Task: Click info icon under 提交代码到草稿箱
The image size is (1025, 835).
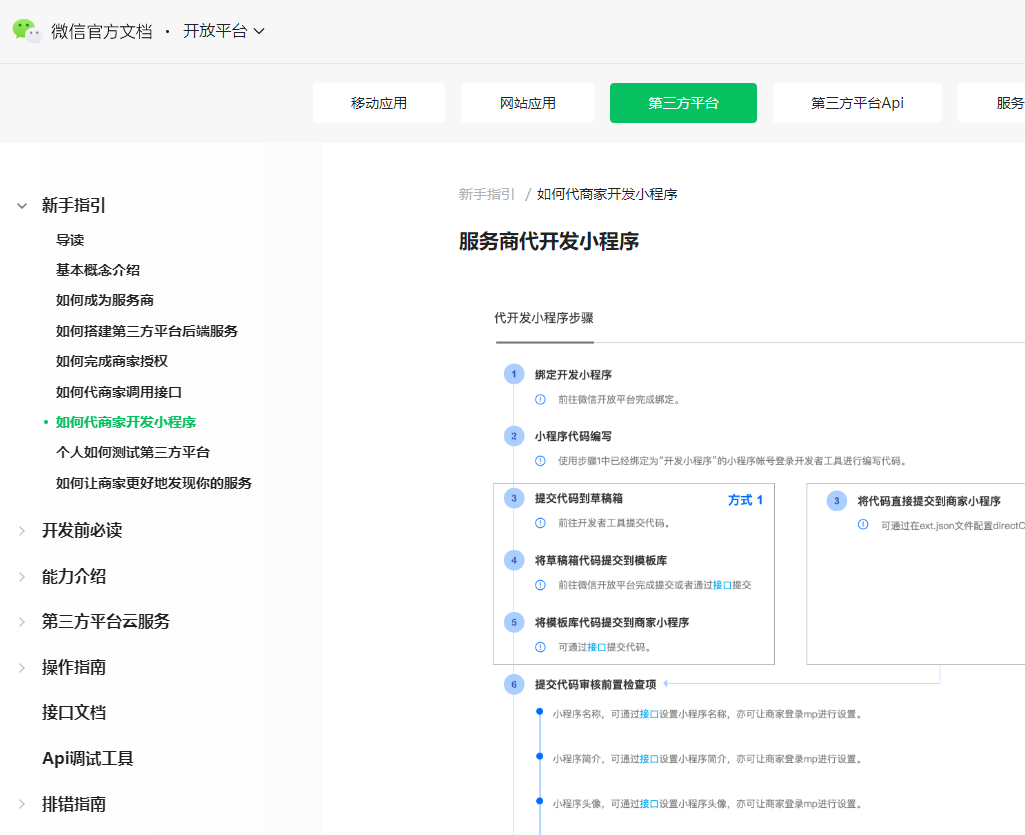Action: [x=540, y=523]
